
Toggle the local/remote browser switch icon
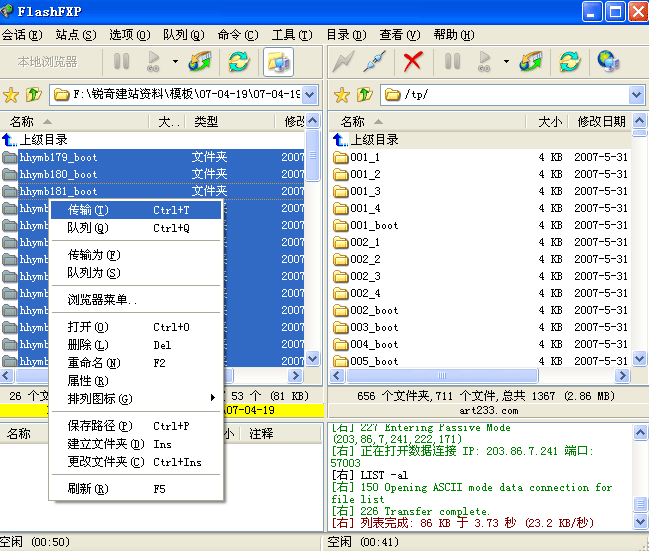(279, 62)
